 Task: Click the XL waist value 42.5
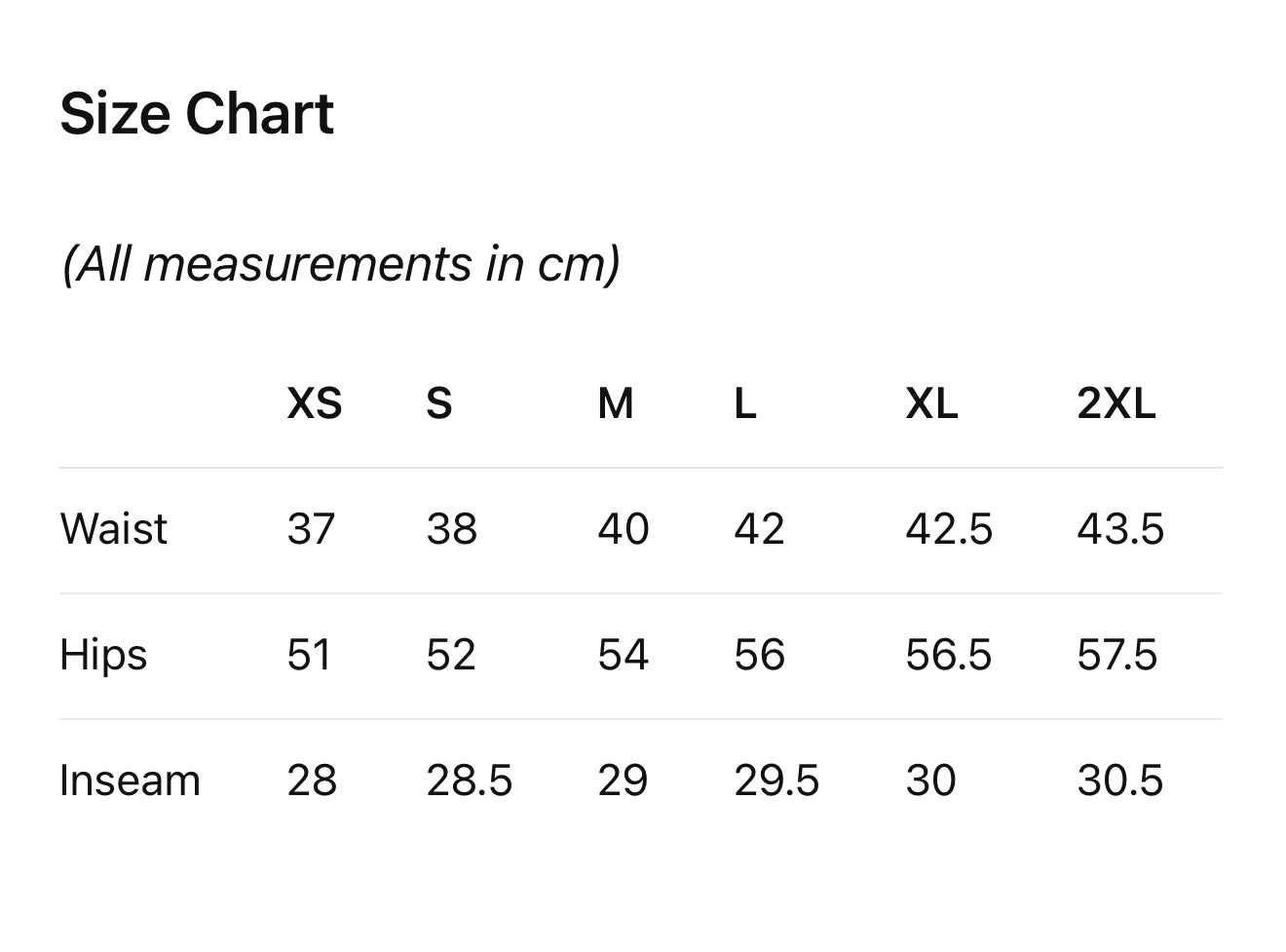[949, 529]
